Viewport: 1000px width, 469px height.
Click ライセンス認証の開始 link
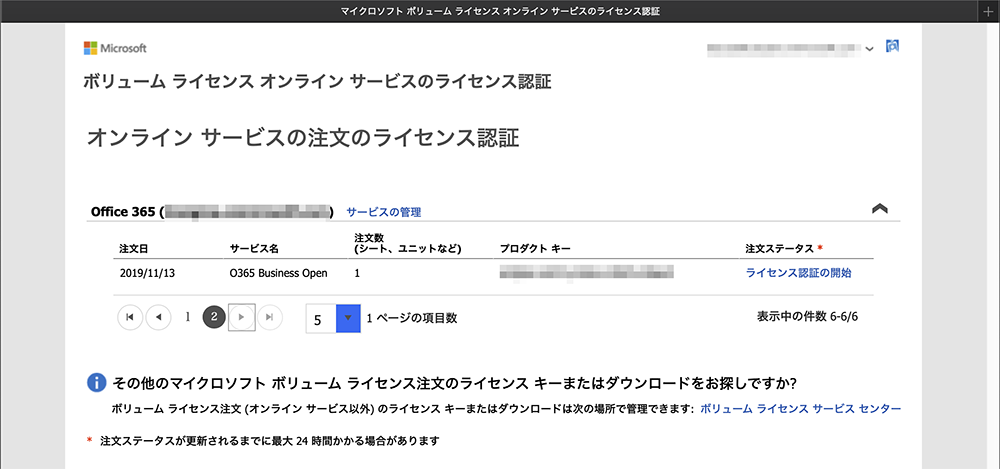pyautogui.click(x=798, y=272)
